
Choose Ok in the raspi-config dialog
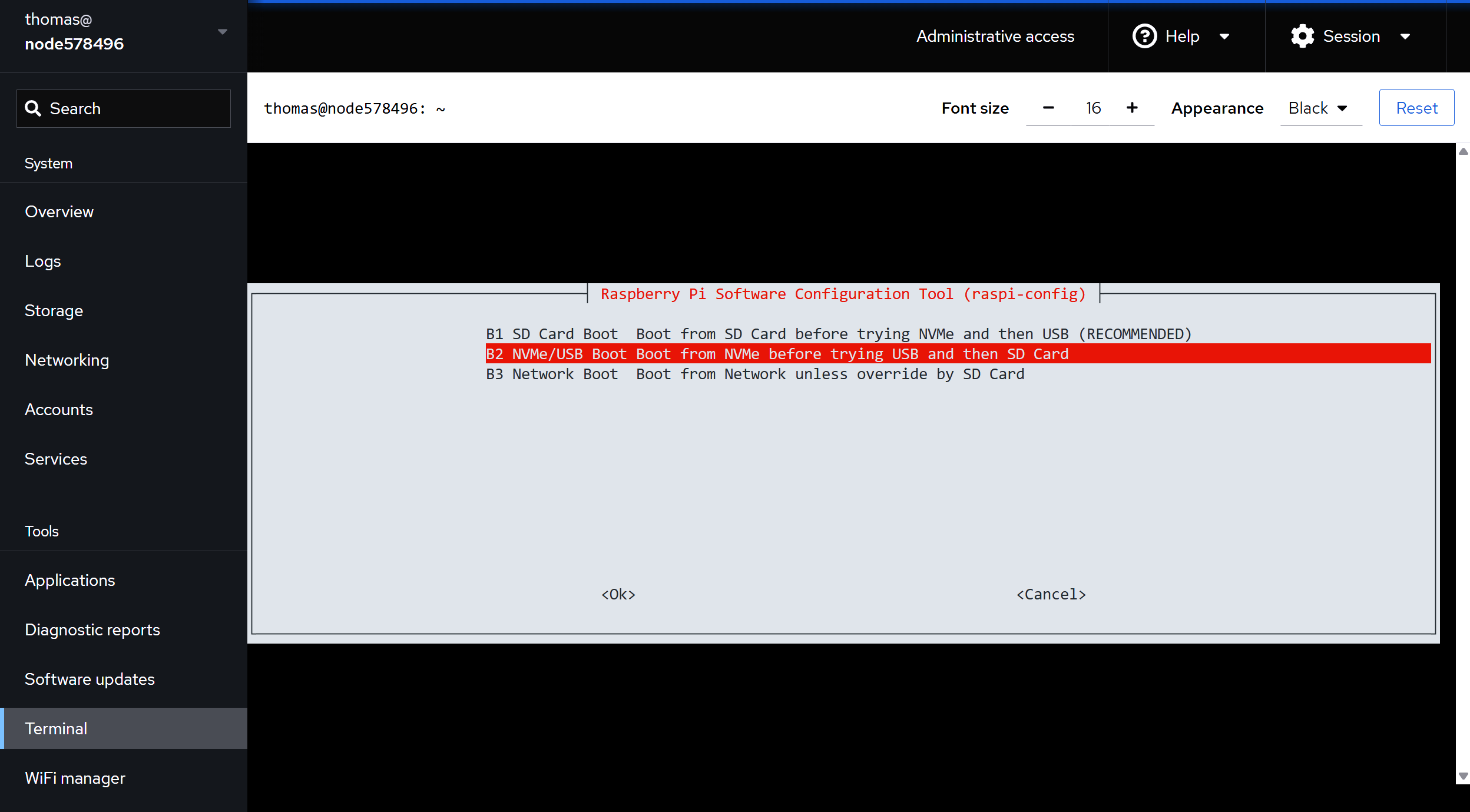[x=617, y=594]
